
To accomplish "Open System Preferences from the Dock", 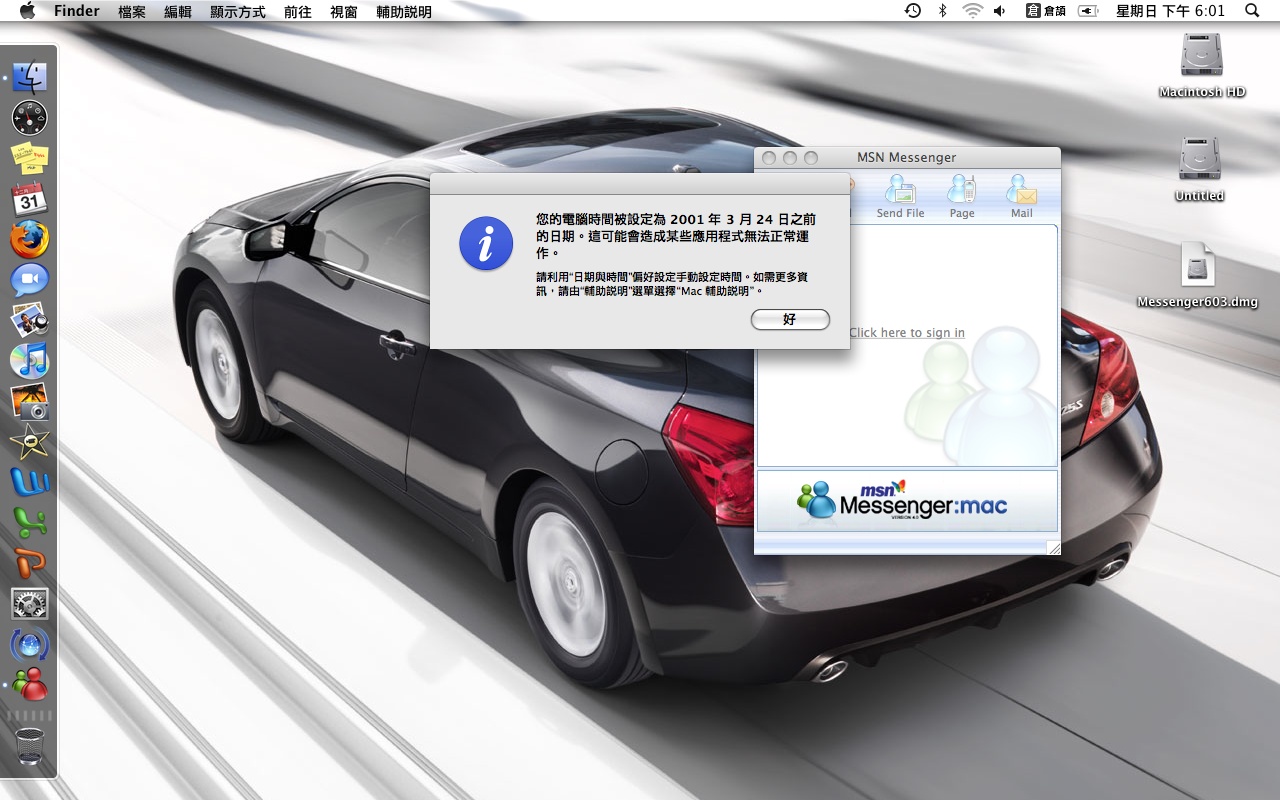I will pyautogui.click(x=30, y=603).
